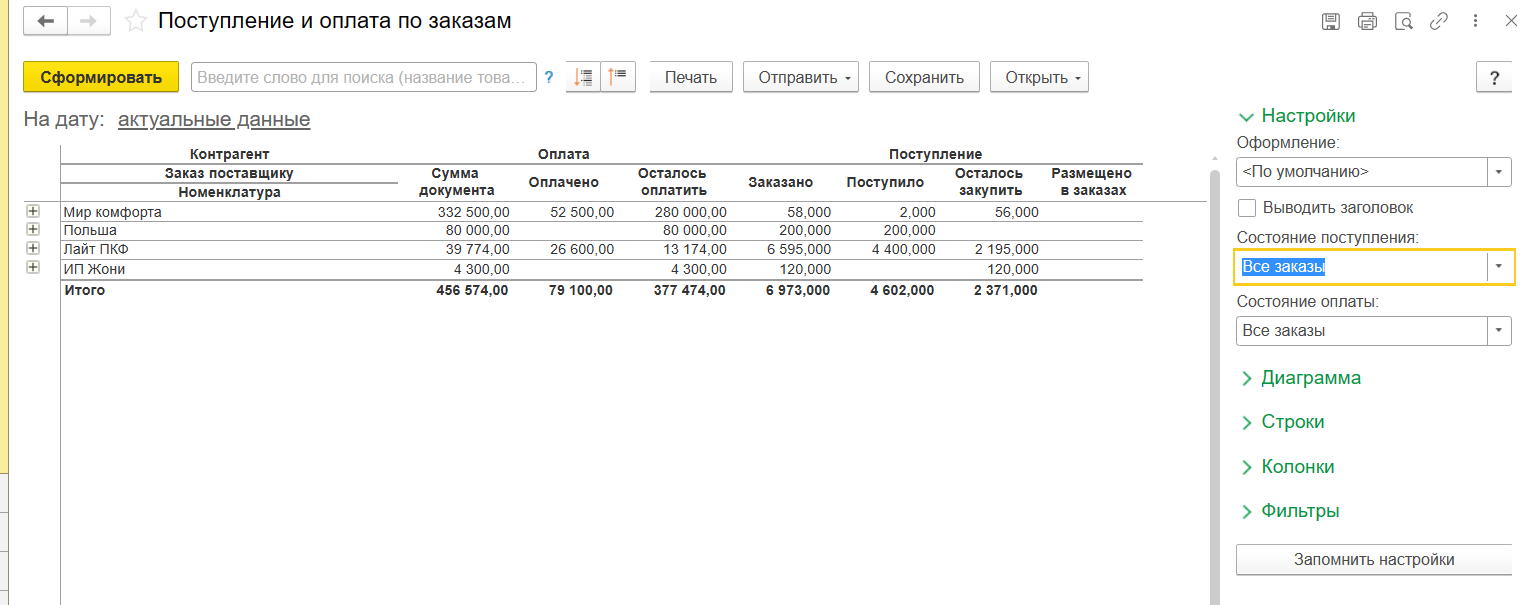
Task: Click the printer icon at top right
Action: (1367, 21)
